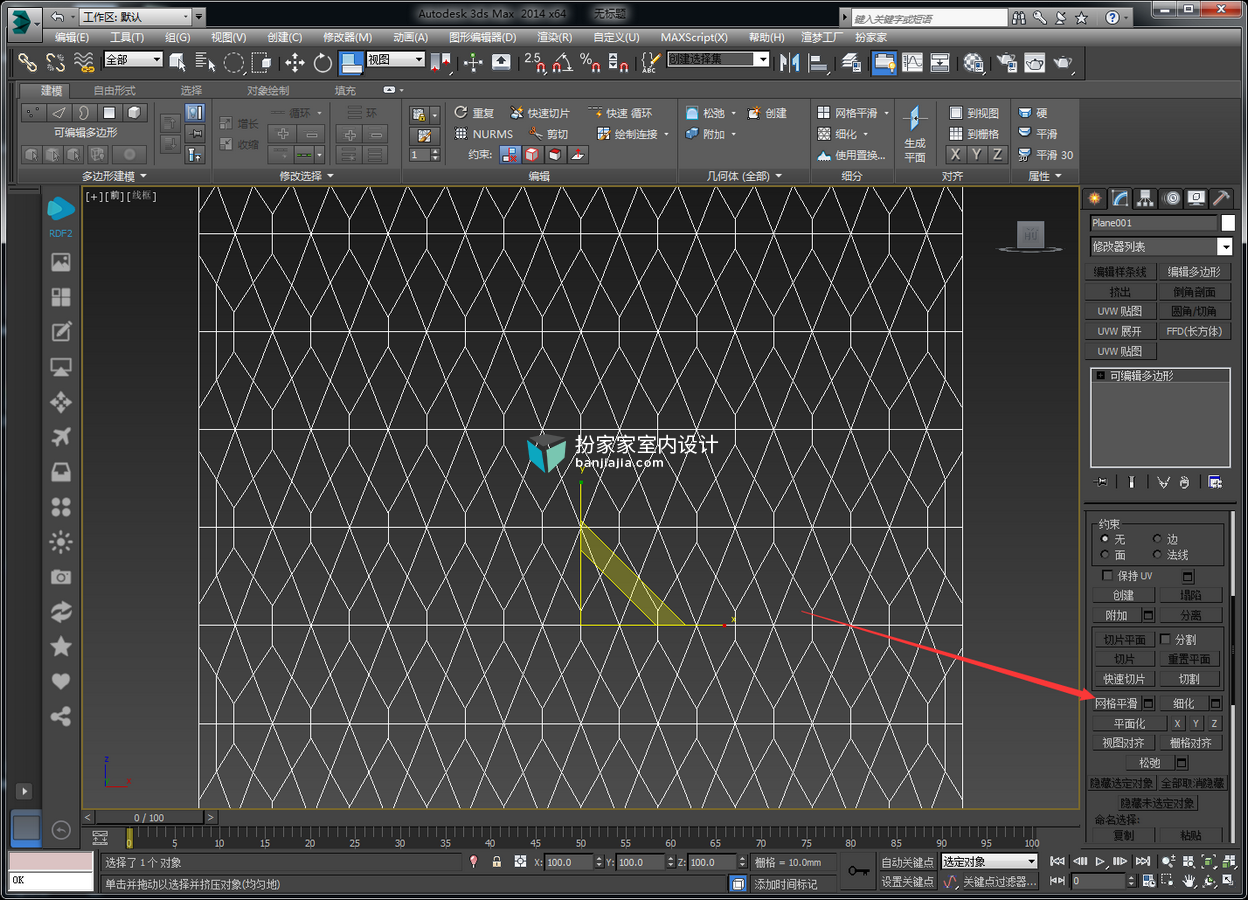The height and width of the screenshot is (900, 1248).
Task: Open the 编辑(E) menu
Action: click(72, 37)
